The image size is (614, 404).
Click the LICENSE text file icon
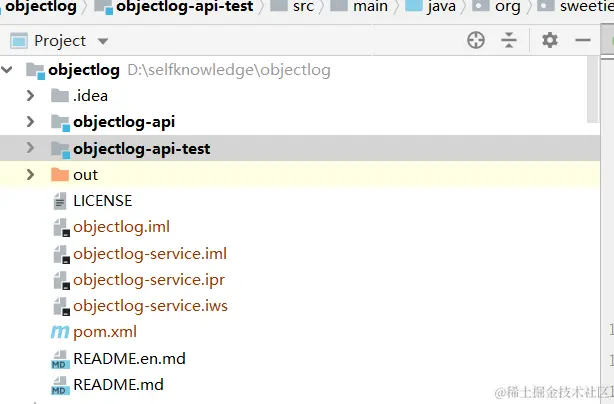[60, 201]
